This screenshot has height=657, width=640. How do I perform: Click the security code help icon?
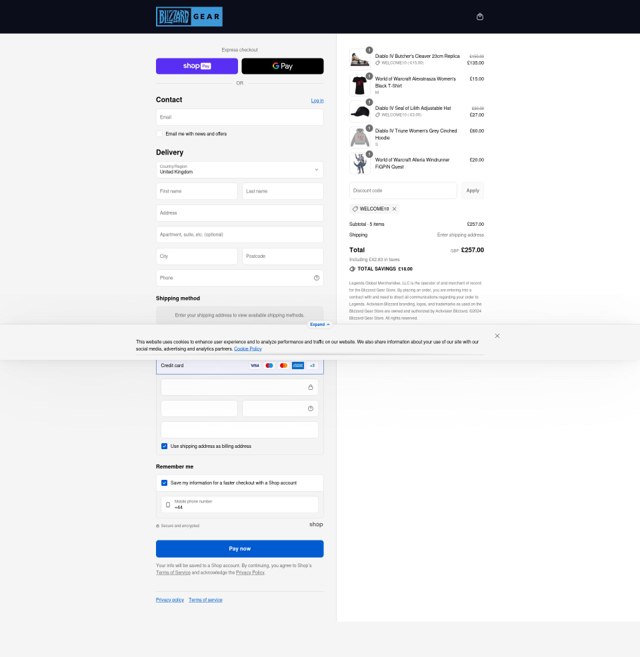pos(311,409)
